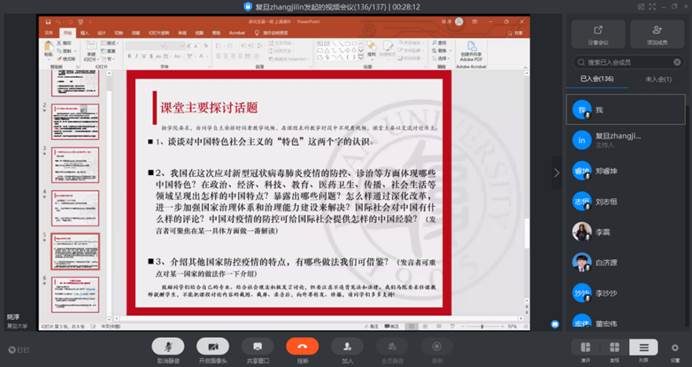
Task: Turn on the camera button
Action: pos(213,347)
